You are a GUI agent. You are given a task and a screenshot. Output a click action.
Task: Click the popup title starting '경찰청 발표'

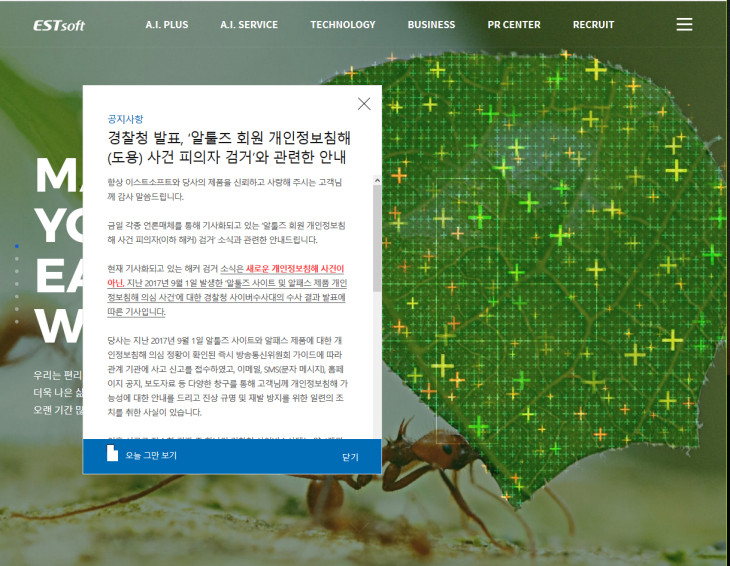[x=229, y=147]
